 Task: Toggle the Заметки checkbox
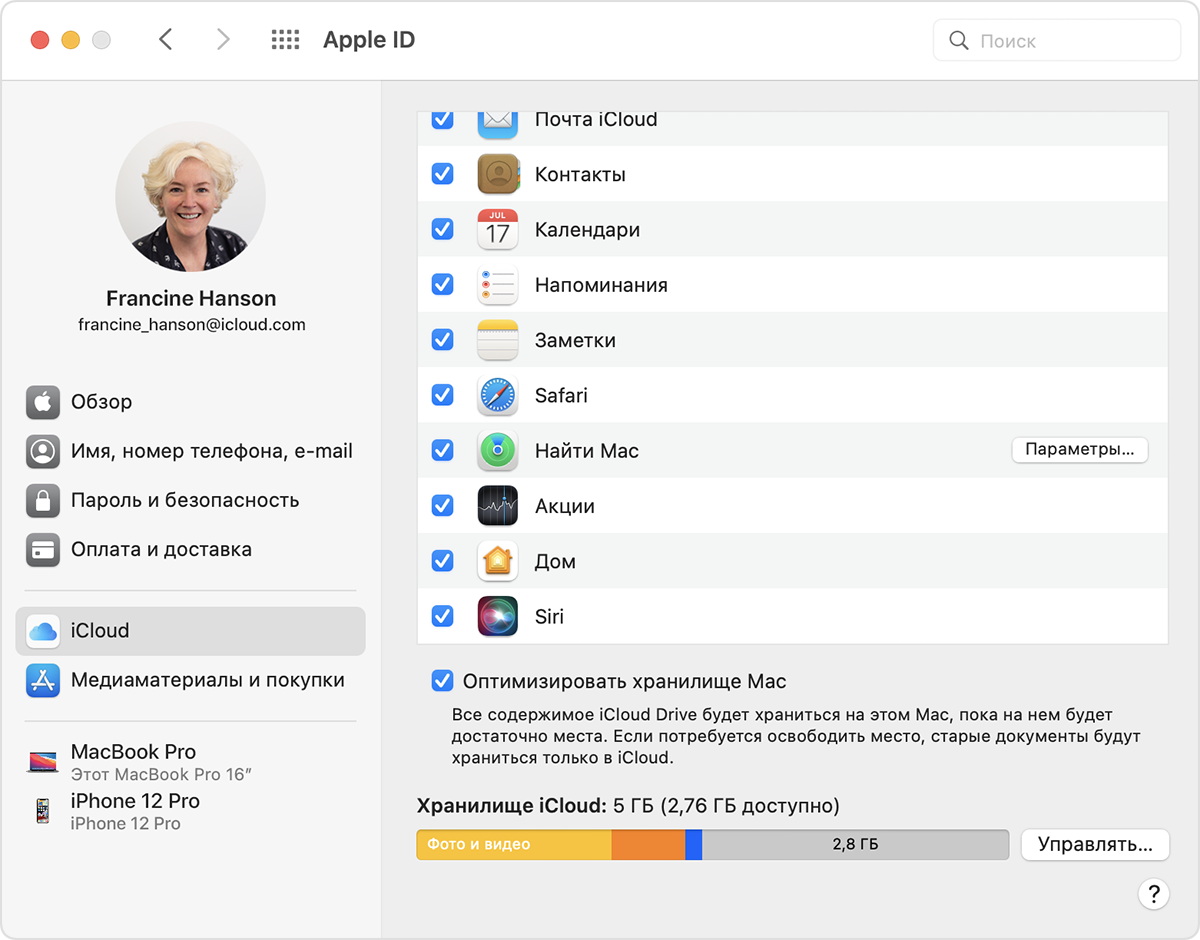442,340
